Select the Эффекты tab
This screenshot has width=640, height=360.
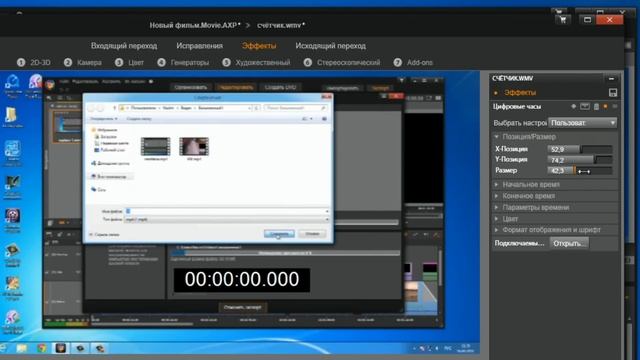coord(259,46)
